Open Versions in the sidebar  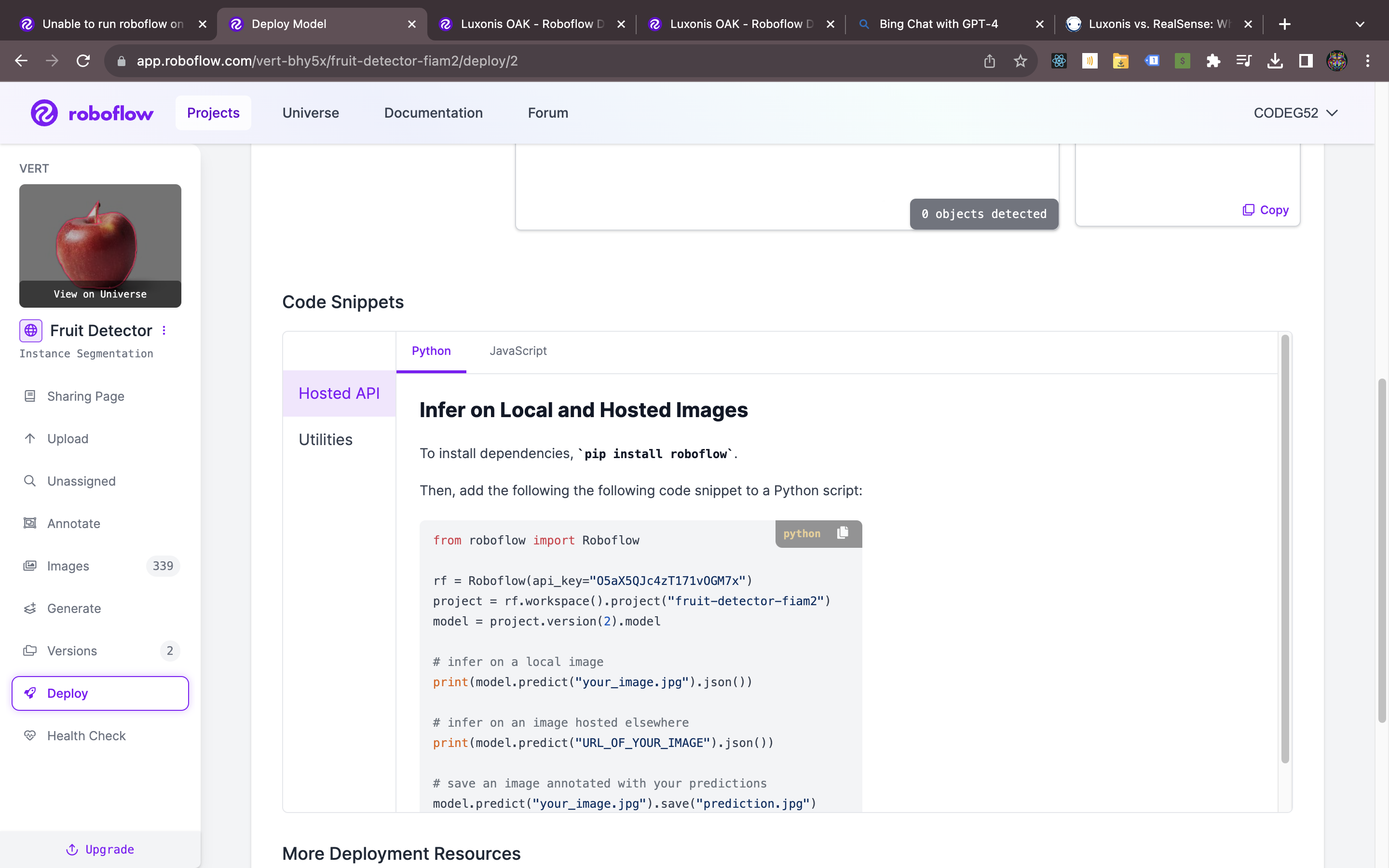click(72, 651)
